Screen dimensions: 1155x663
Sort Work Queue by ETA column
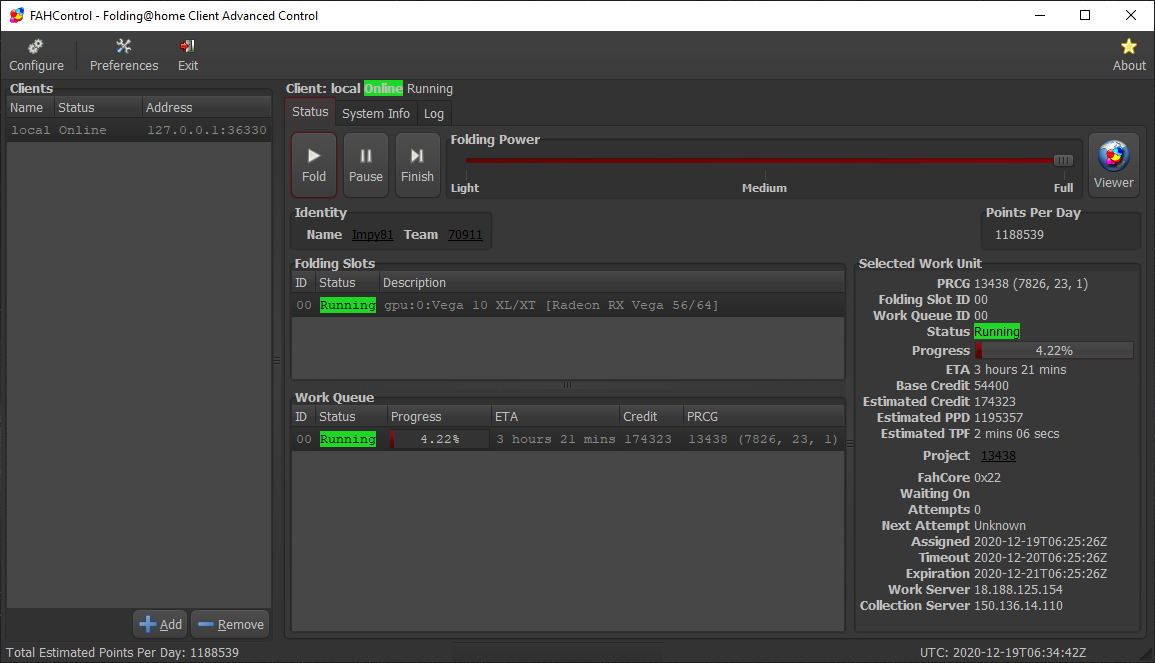554,417
